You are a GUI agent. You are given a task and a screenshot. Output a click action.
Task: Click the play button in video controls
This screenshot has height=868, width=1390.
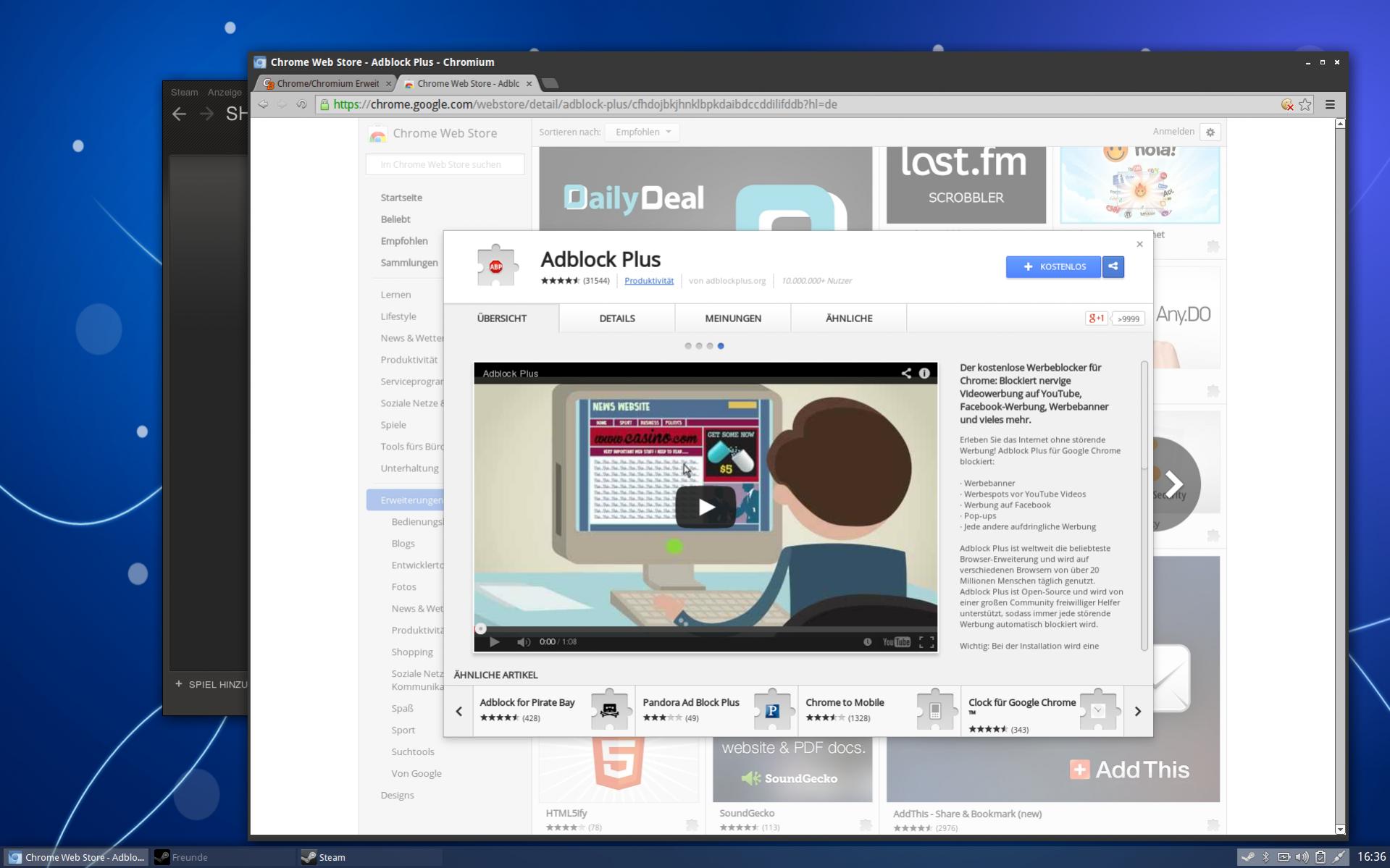(494, 641)
